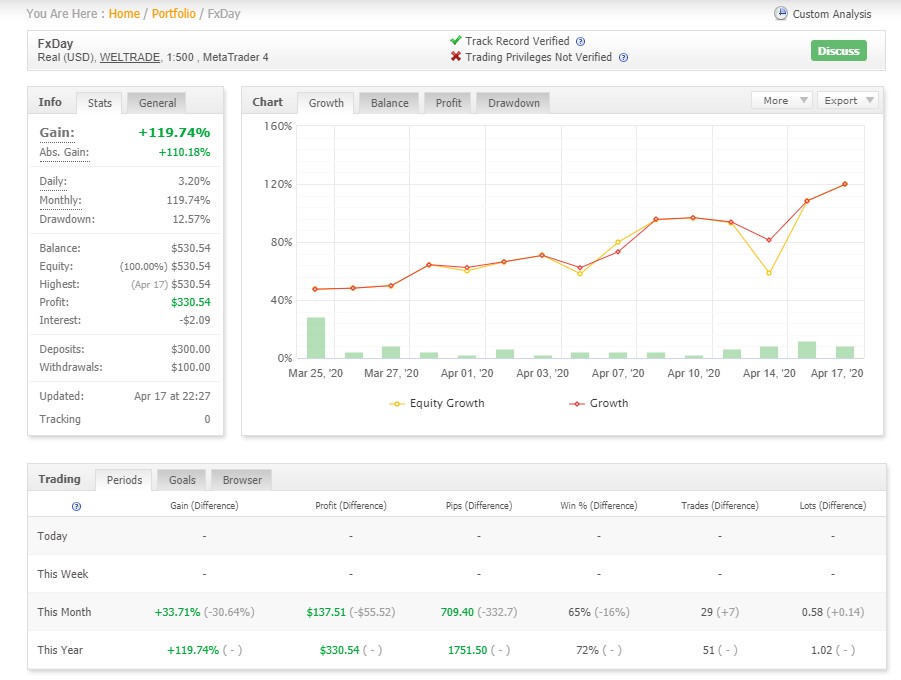
Task: Click the help icon in Trading table header
Action: click(x=77, y=506)
